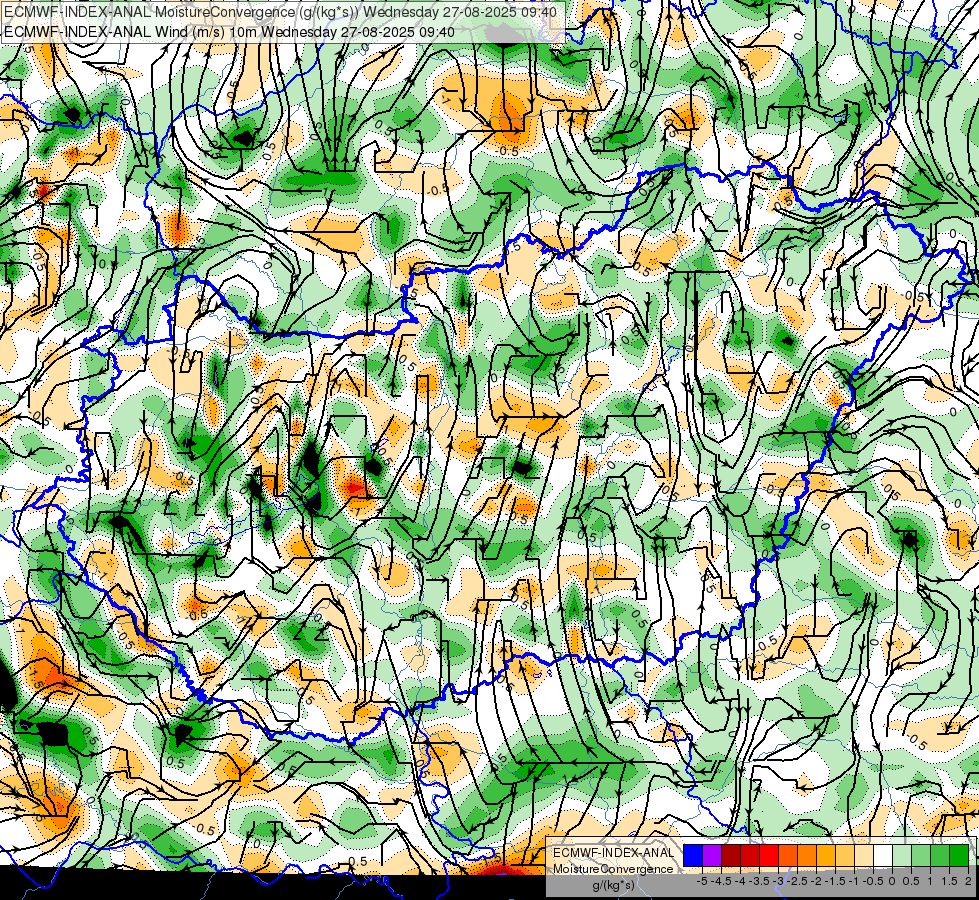Select the pale peach swatch between -1 and -0.5
This screenshot has width=979, height=900.
[864, 856]
